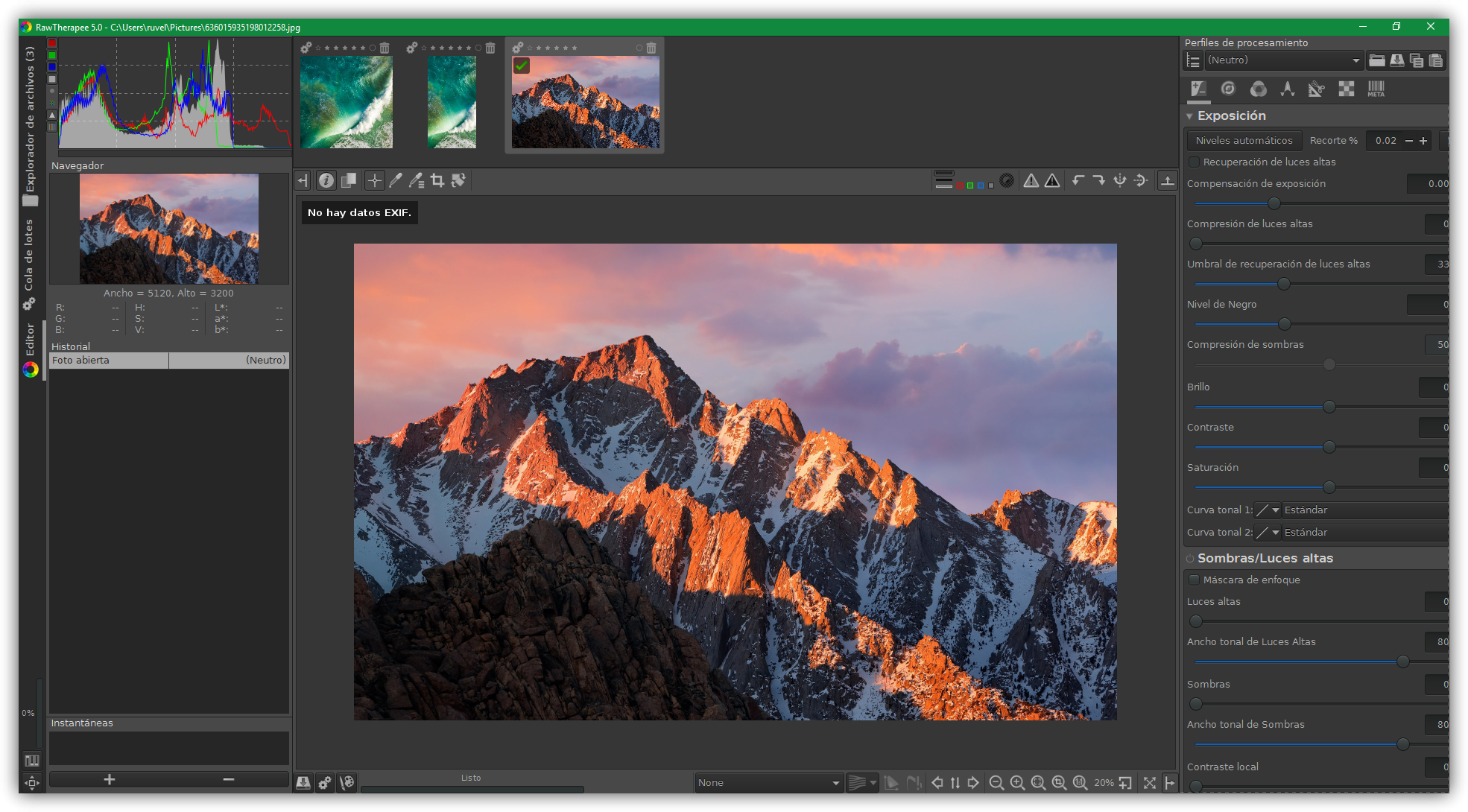Collapse the Exposición section
The image size is (1468, 812).
(x=1190, y=116)
